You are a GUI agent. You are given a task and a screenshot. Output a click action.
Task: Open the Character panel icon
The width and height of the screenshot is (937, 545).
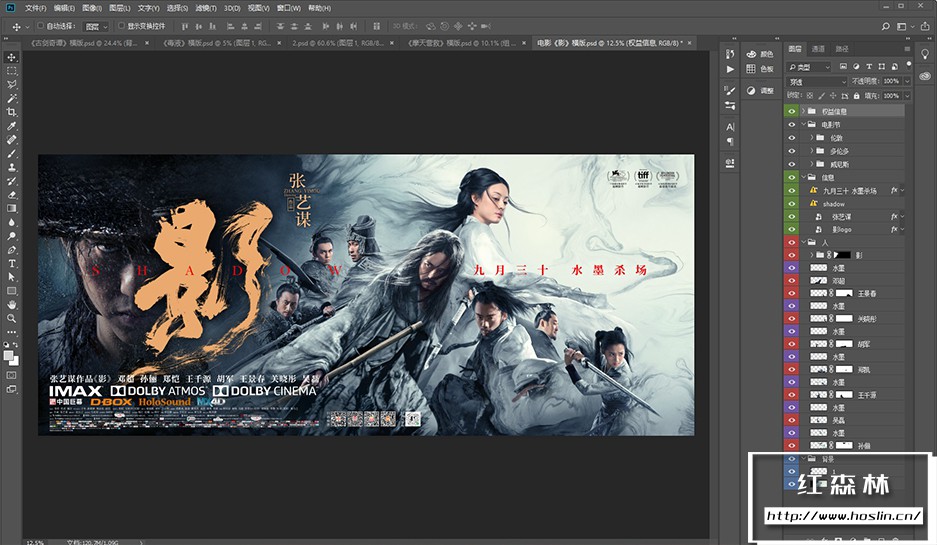click(730, 127)
